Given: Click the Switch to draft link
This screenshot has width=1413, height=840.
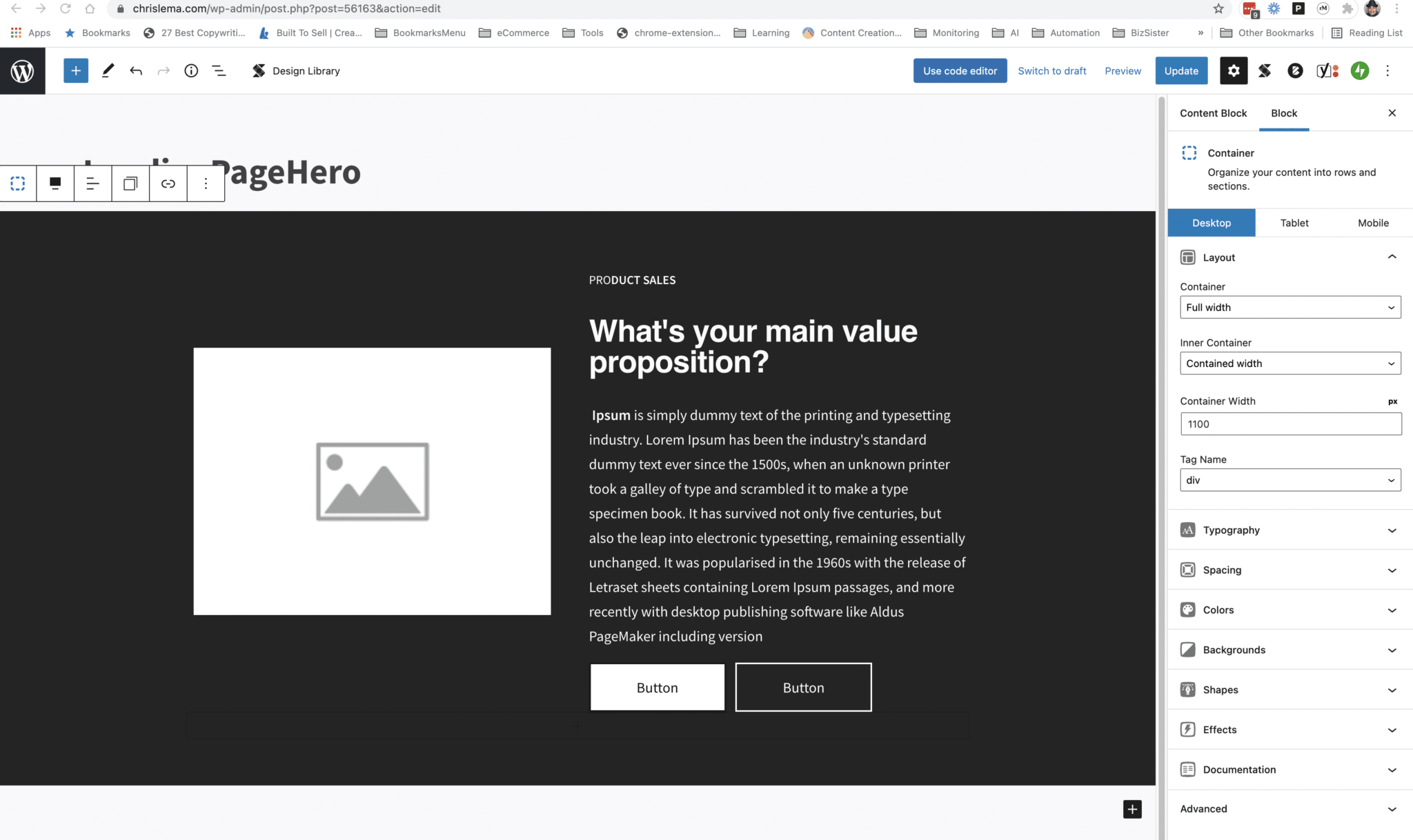Looking at the screenshot, I should point(1051,70).
